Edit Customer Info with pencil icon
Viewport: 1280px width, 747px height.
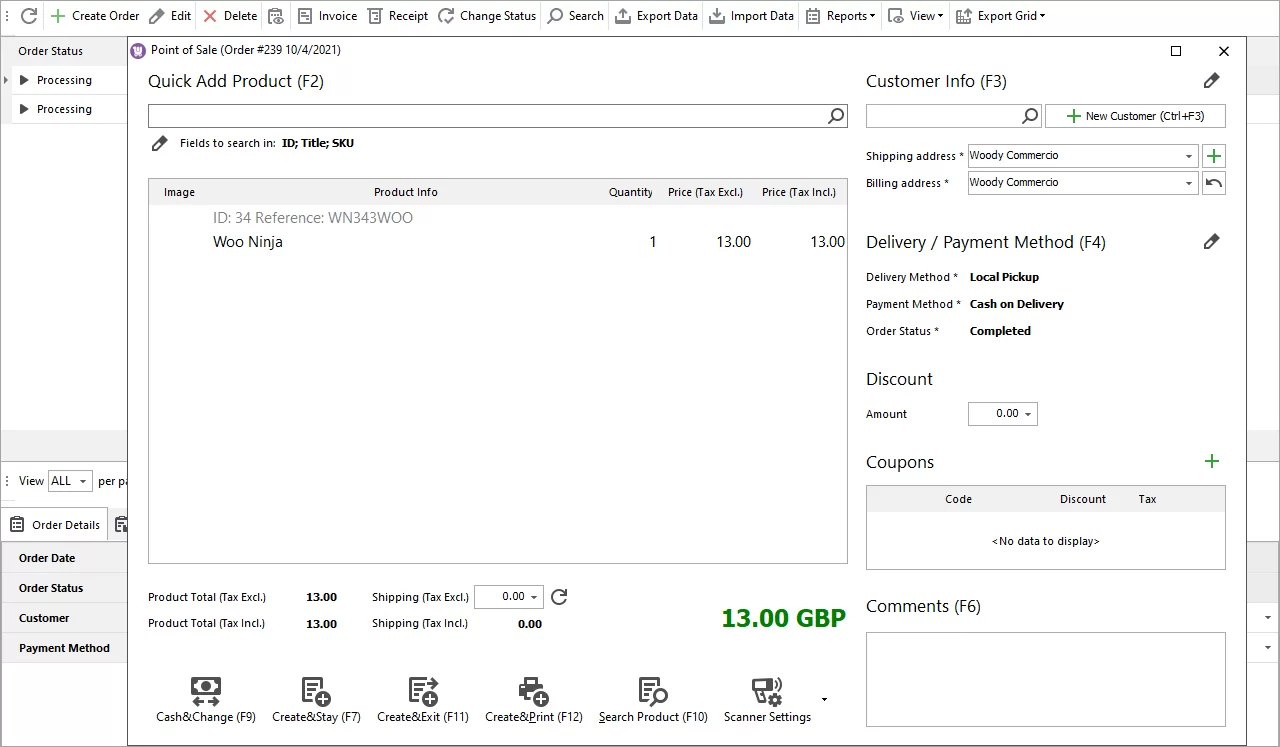point(1211,81)
